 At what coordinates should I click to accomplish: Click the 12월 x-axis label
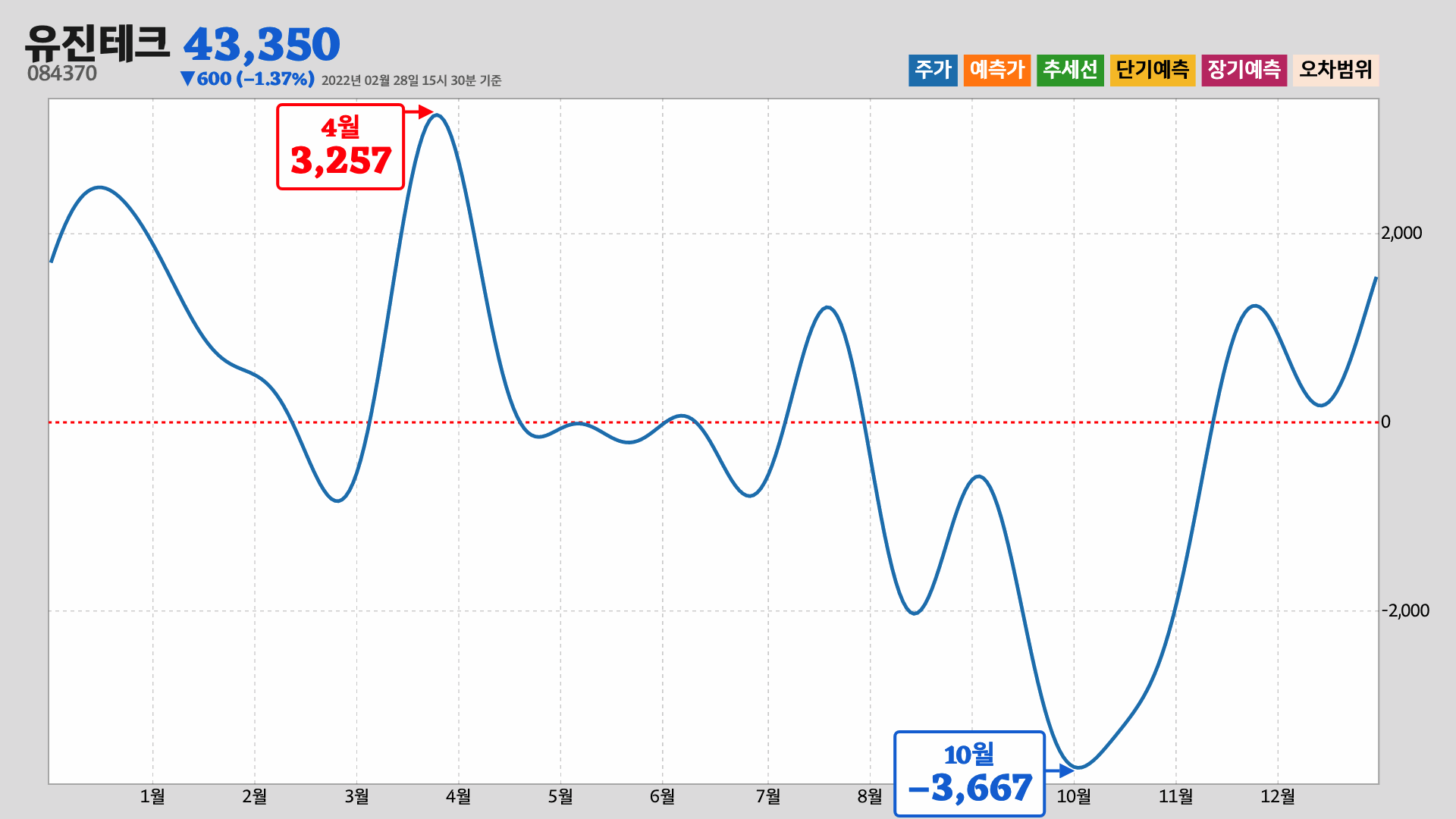(x=1278, y=796)
